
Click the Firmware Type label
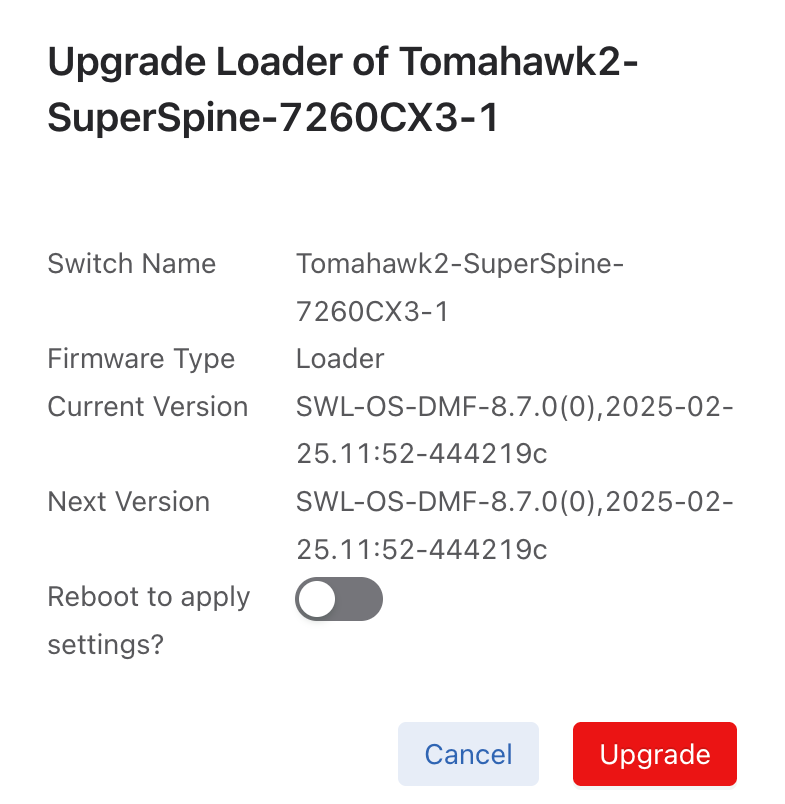point(141,359)
